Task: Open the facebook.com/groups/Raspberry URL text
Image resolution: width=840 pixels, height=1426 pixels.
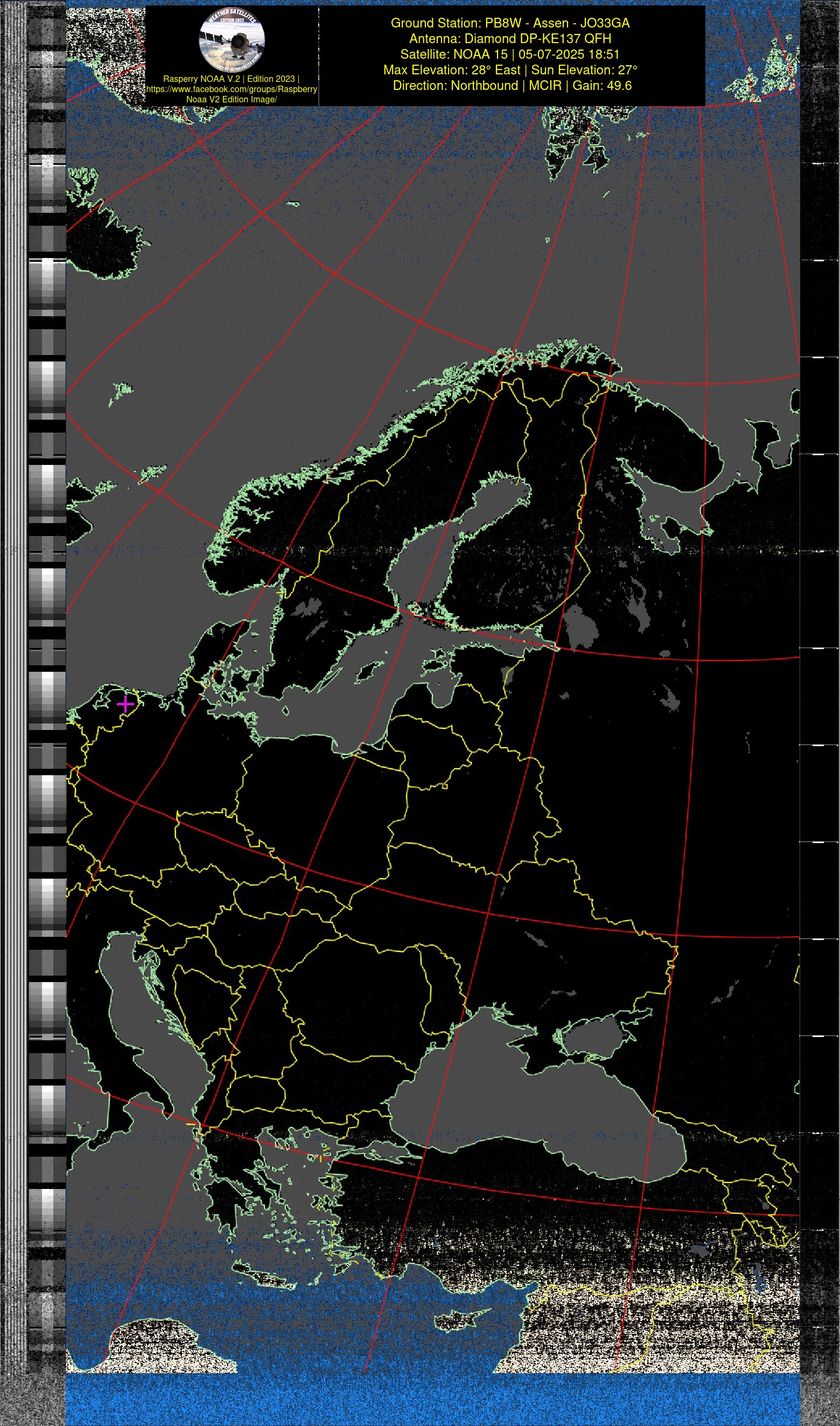Action: (x=232, y=89)
